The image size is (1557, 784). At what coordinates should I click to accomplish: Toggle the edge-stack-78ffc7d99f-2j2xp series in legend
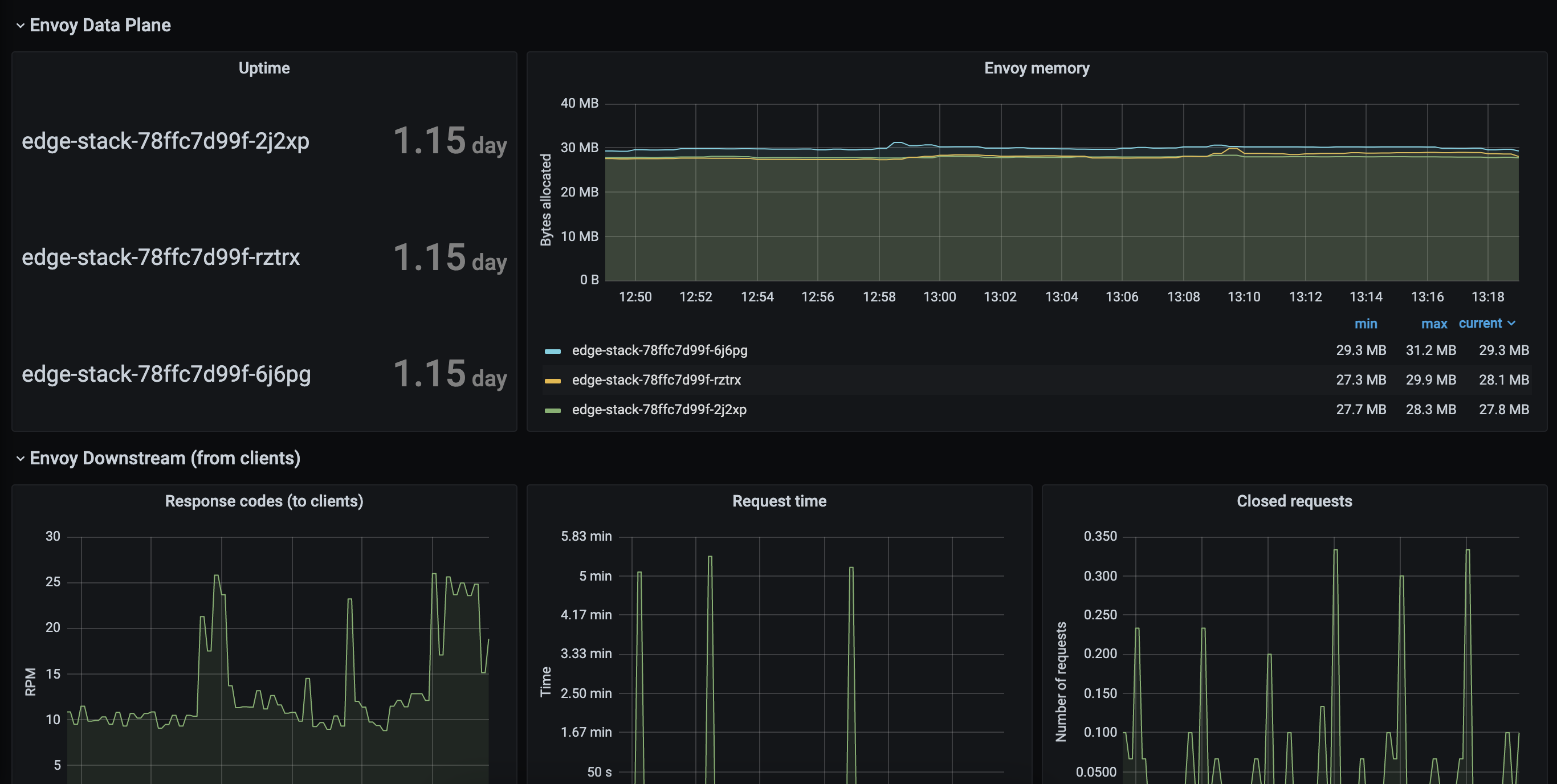tap(659, 410)
